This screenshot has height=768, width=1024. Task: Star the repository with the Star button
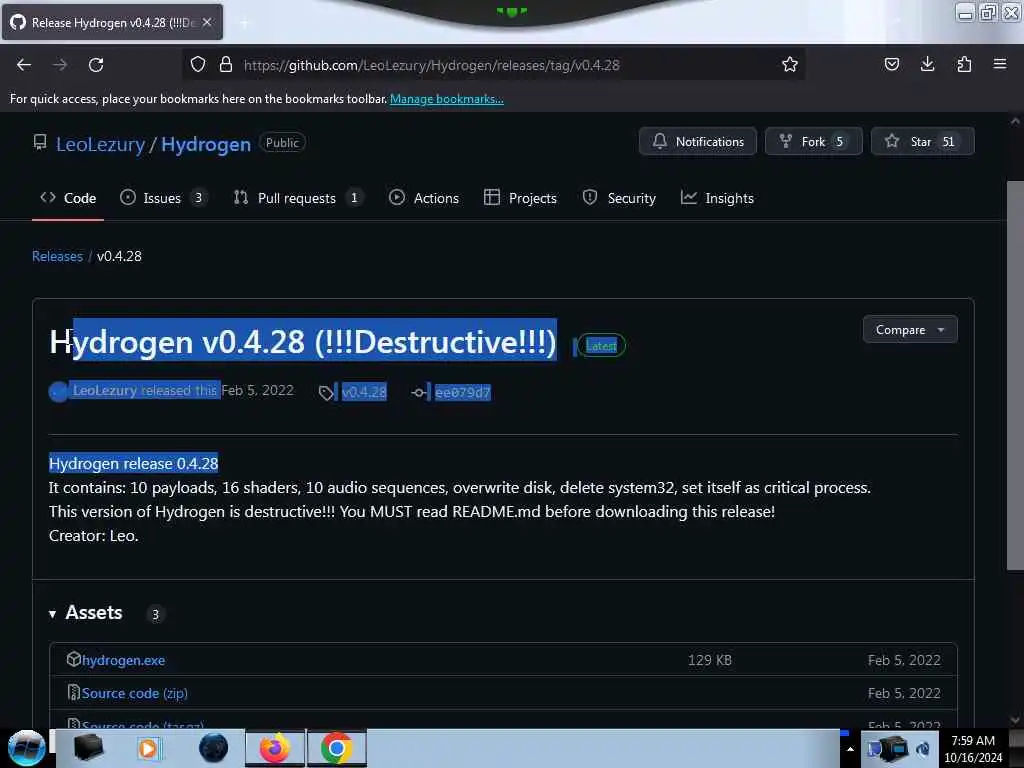[922, 141]
